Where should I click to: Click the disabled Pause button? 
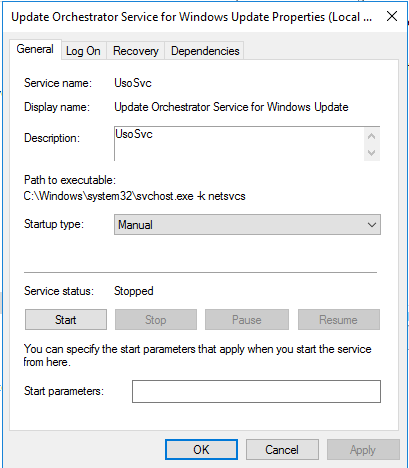point(247,320)
